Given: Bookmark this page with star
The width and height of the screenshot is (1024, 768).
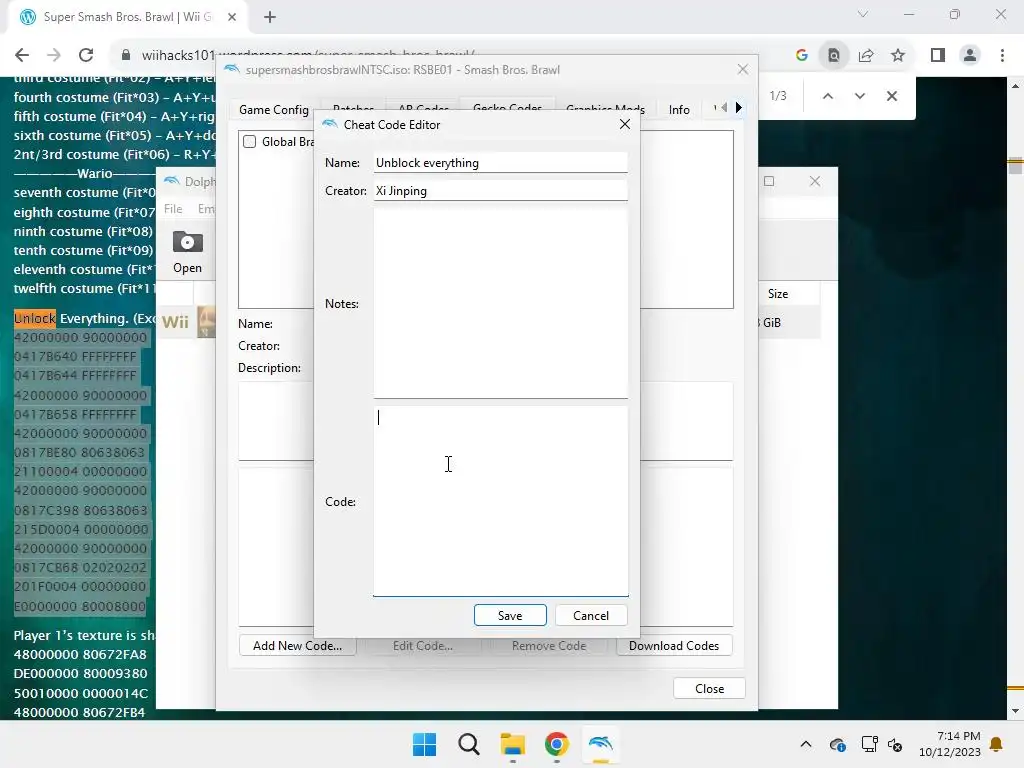Looking at the screenshot, I should (898, 55).
